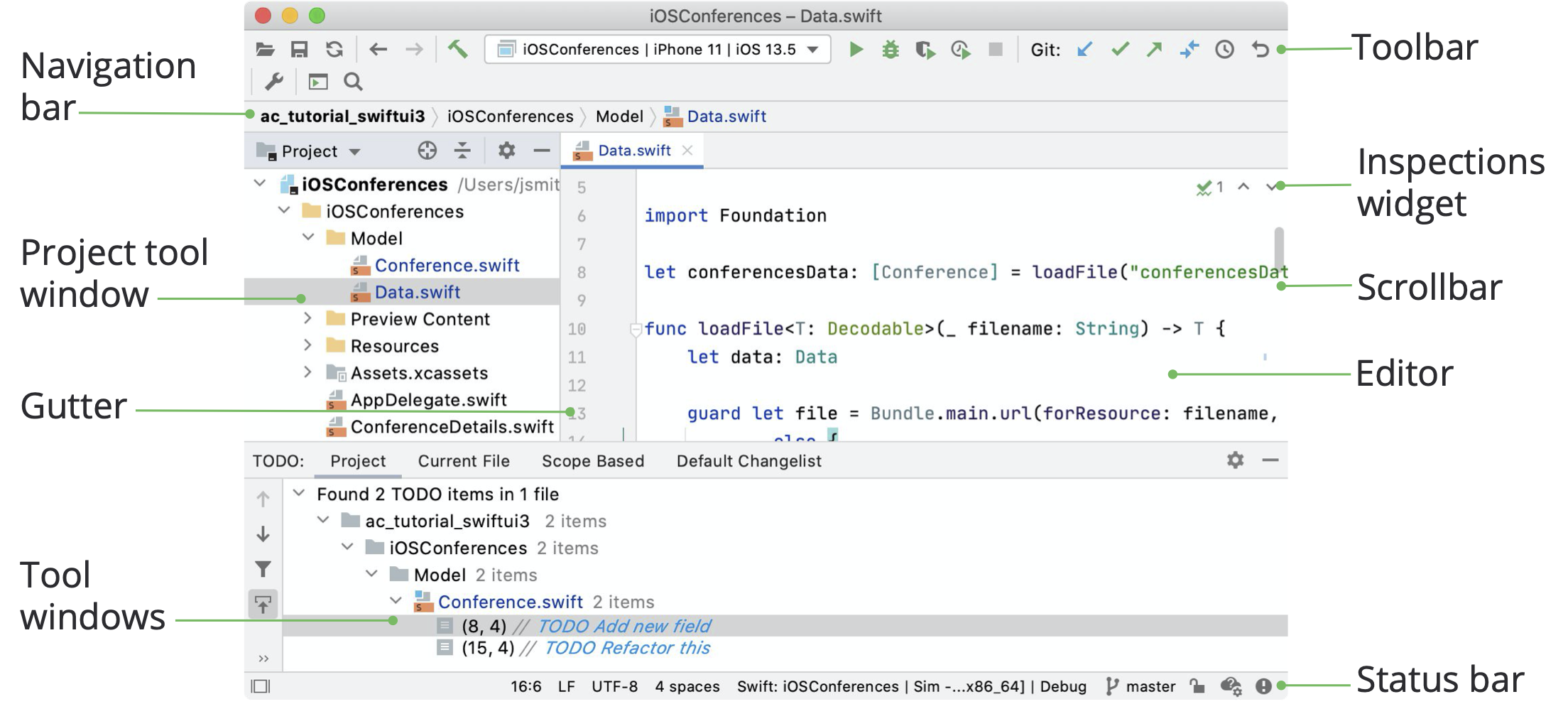The width and height of the screenshot is (1568, 704).
Task: Collapse all in the Project tool window
Action: [462, 150]
